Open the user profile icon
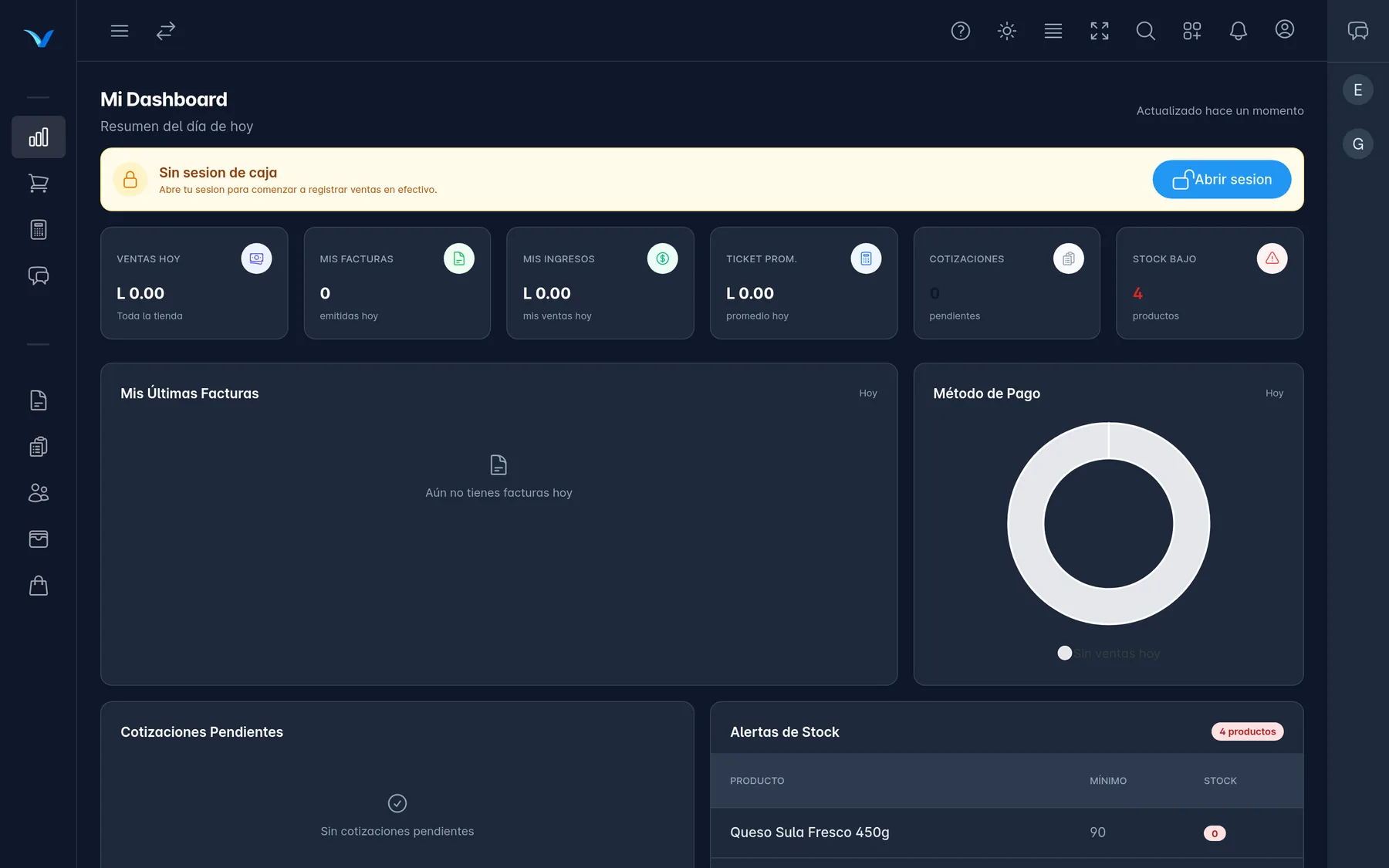The height and width of the screenshot is (868, 1389). [1285, 29]
